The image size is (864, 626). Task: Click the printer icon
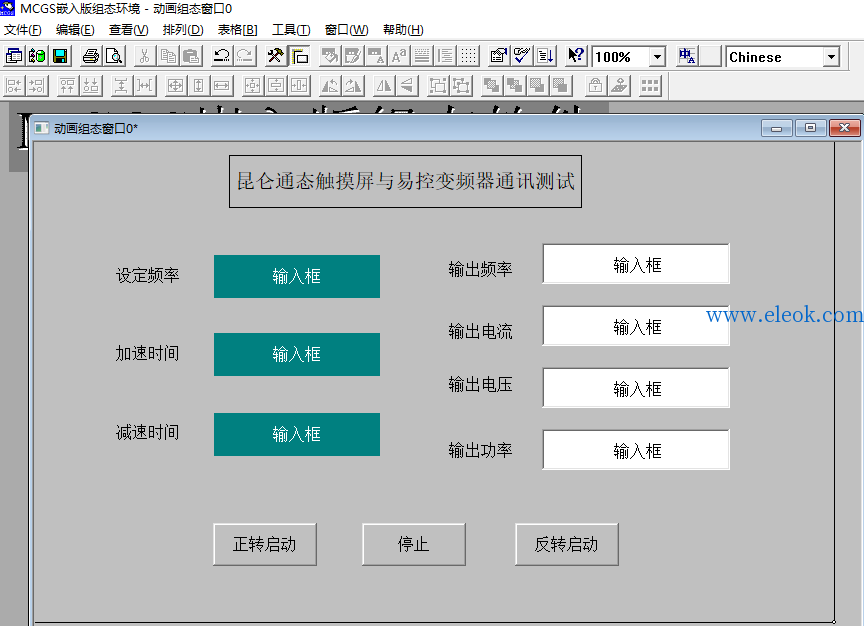[x=91, y=56]
